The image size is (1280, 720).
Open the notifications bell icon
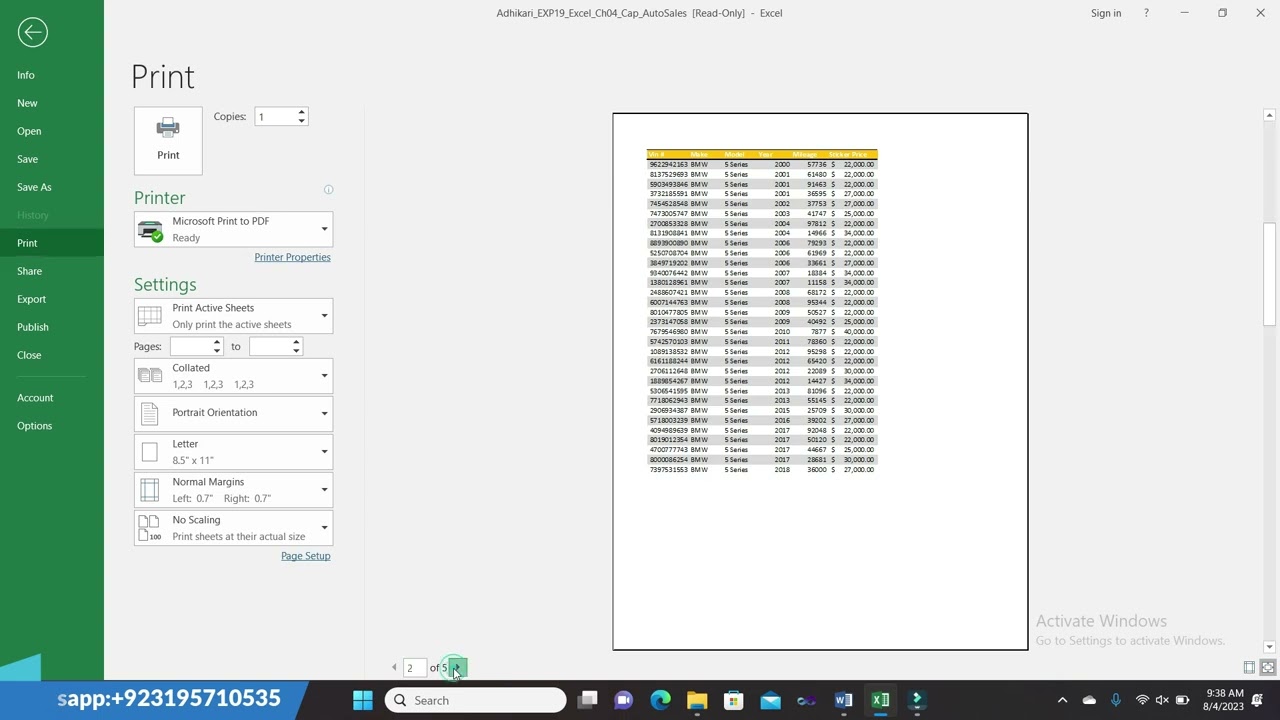[1258, 700]
